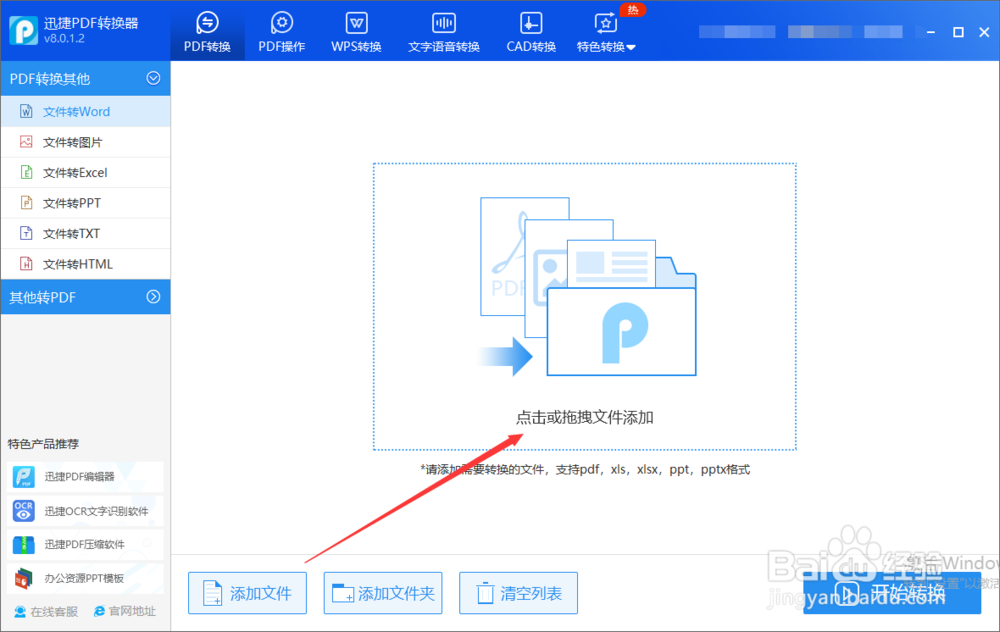Click the folder-plus icon in 添加文件夹

point(343,593)
